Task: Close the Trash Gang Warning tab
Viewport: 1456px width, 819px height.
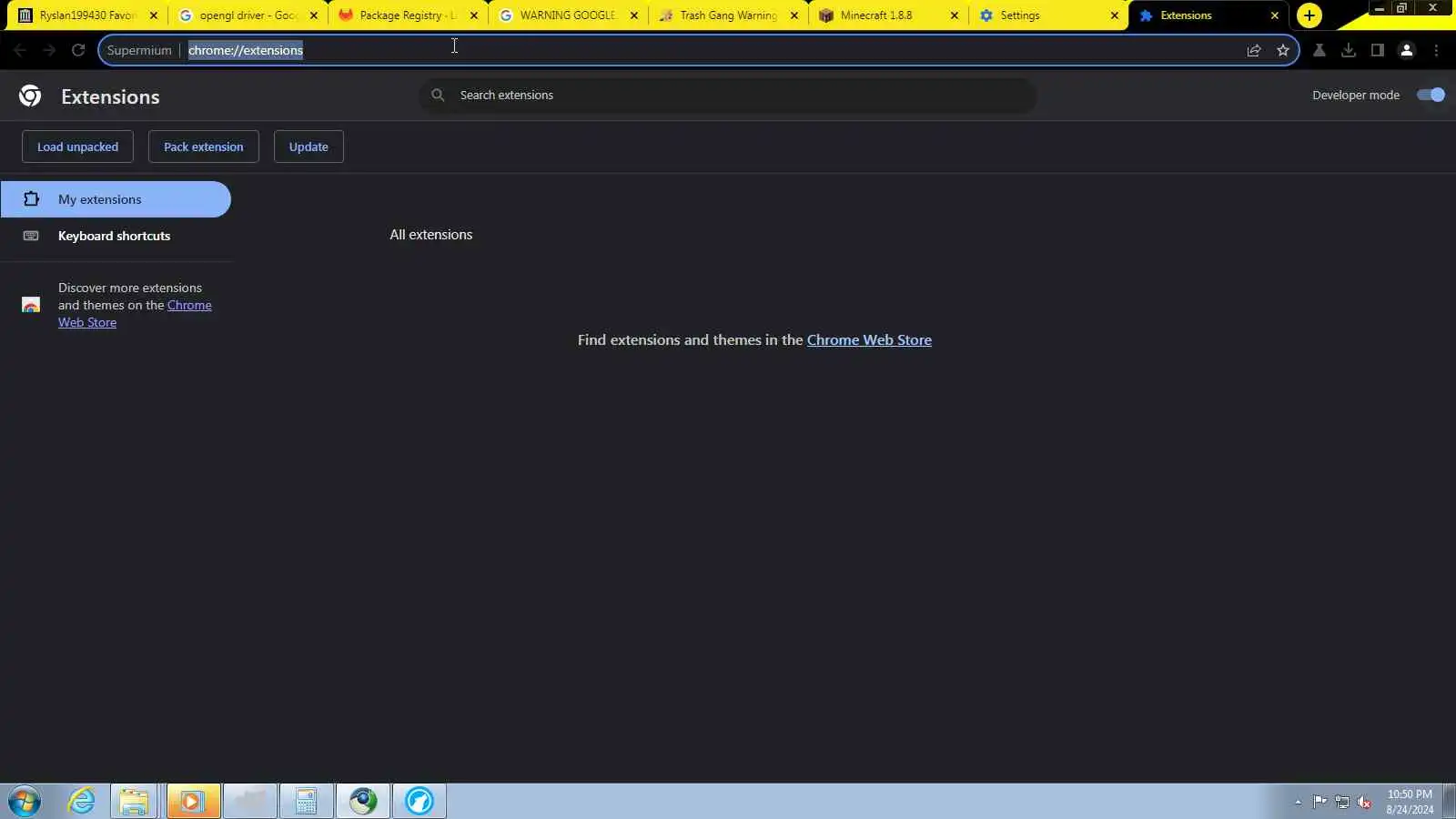Action: tap(794, 15)
